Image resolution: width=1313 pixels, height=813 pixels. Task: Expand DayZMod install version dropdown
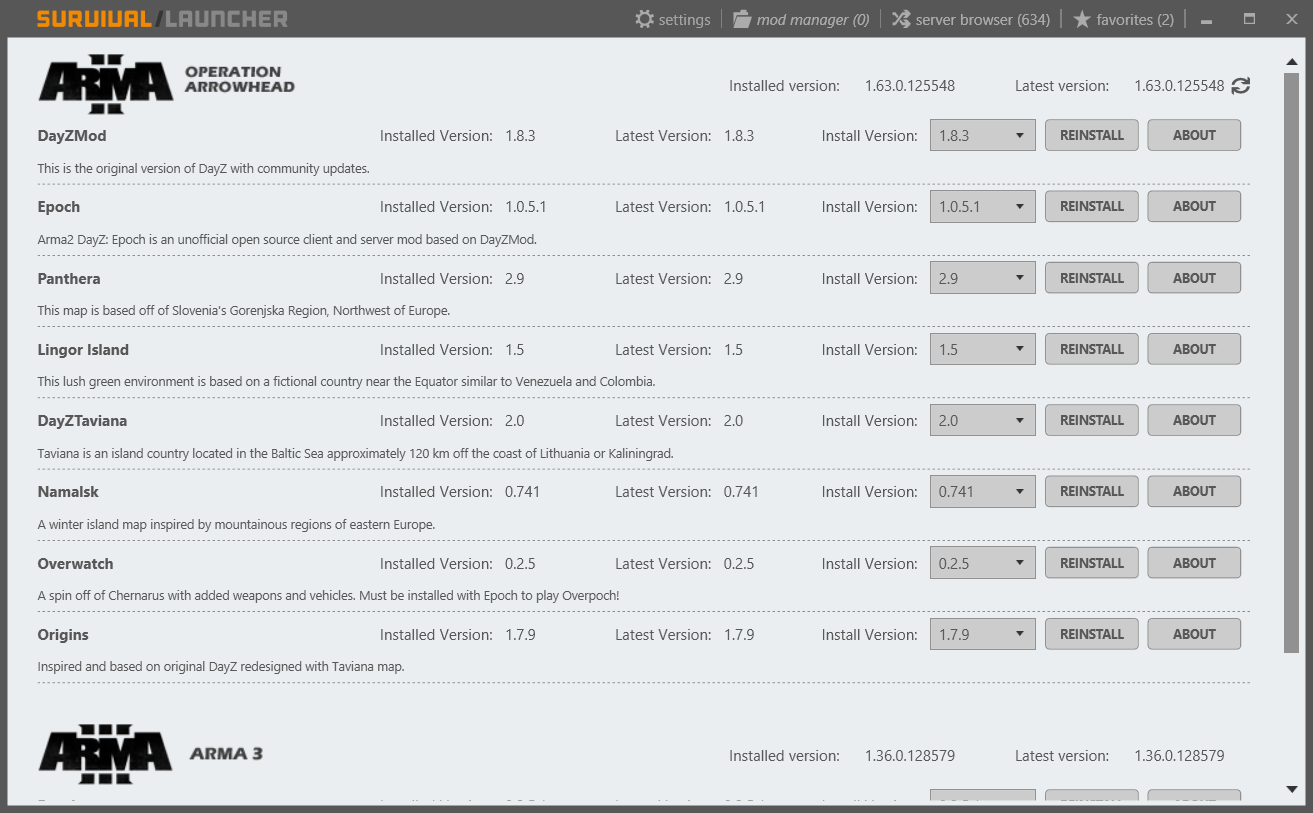[x=983, y=135]
